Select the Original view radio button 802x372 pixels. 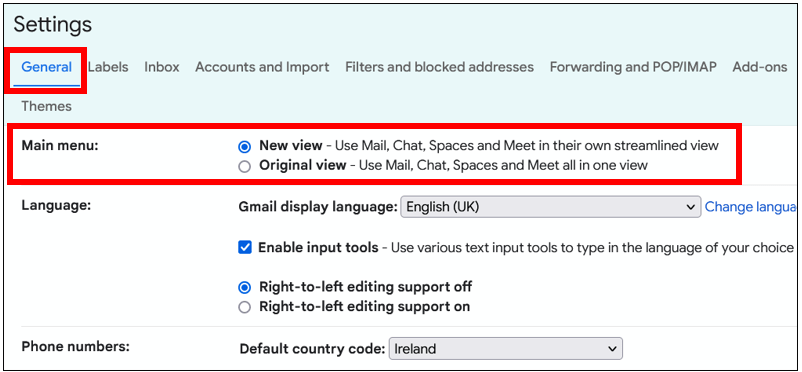[x=245, y=167]
